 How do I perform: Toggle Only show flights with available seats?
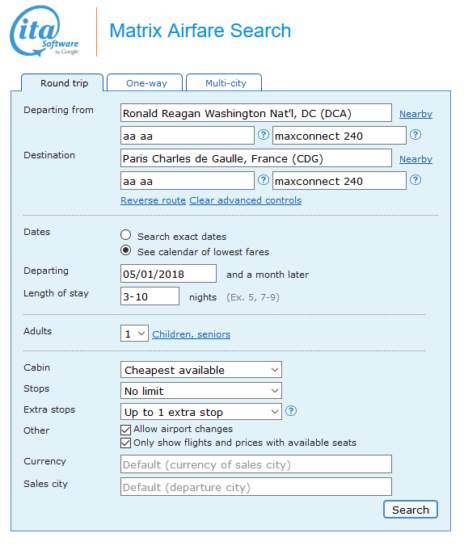point(126,443)
